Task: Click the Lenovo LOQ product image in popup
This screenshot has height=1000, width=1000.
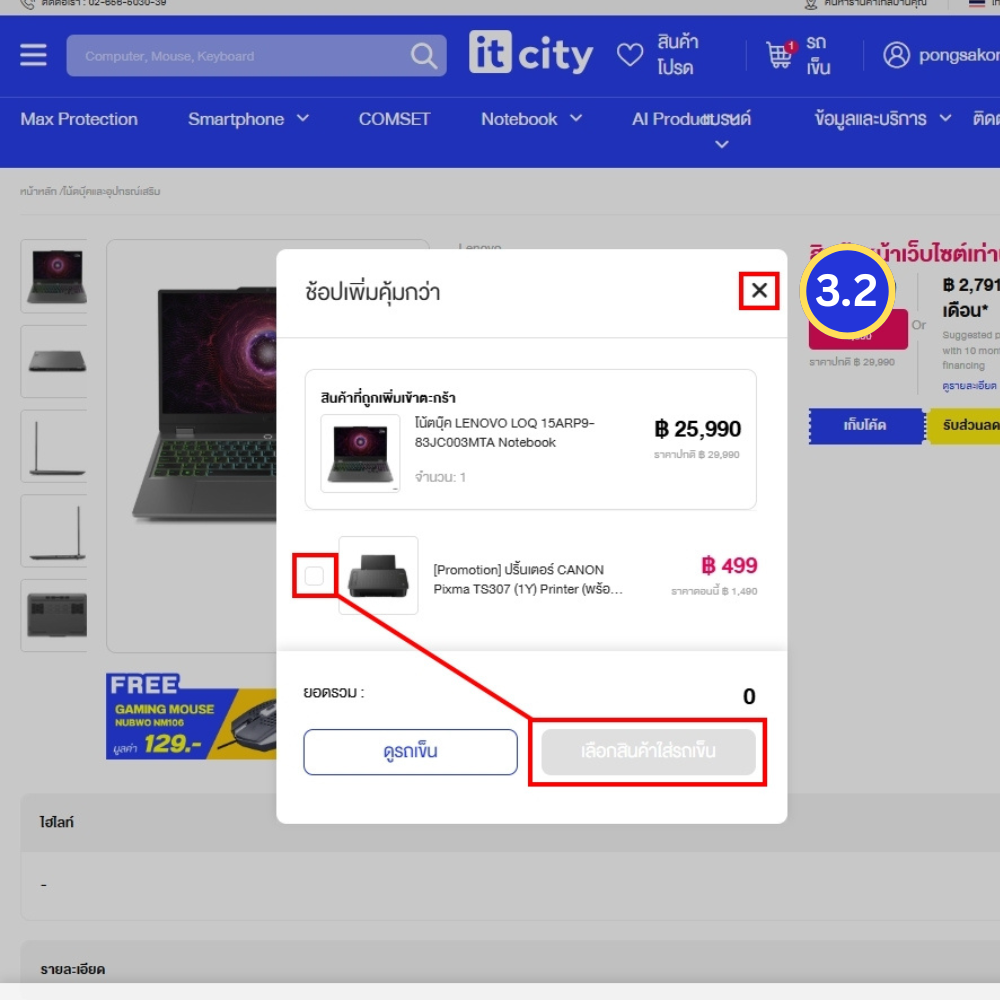Action: (x=360, y=453)
